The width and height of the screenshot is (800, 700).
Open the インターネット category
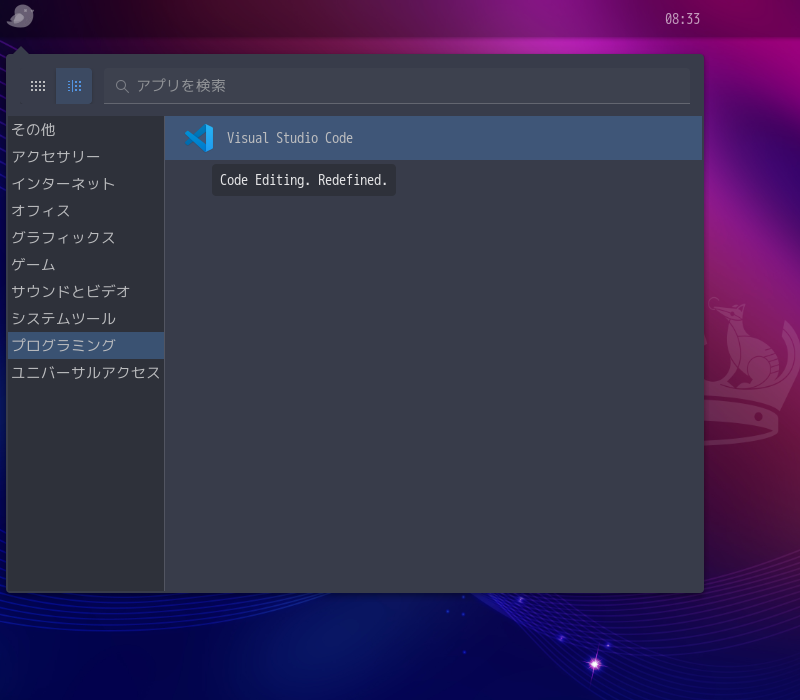click(x=86, y=184)
